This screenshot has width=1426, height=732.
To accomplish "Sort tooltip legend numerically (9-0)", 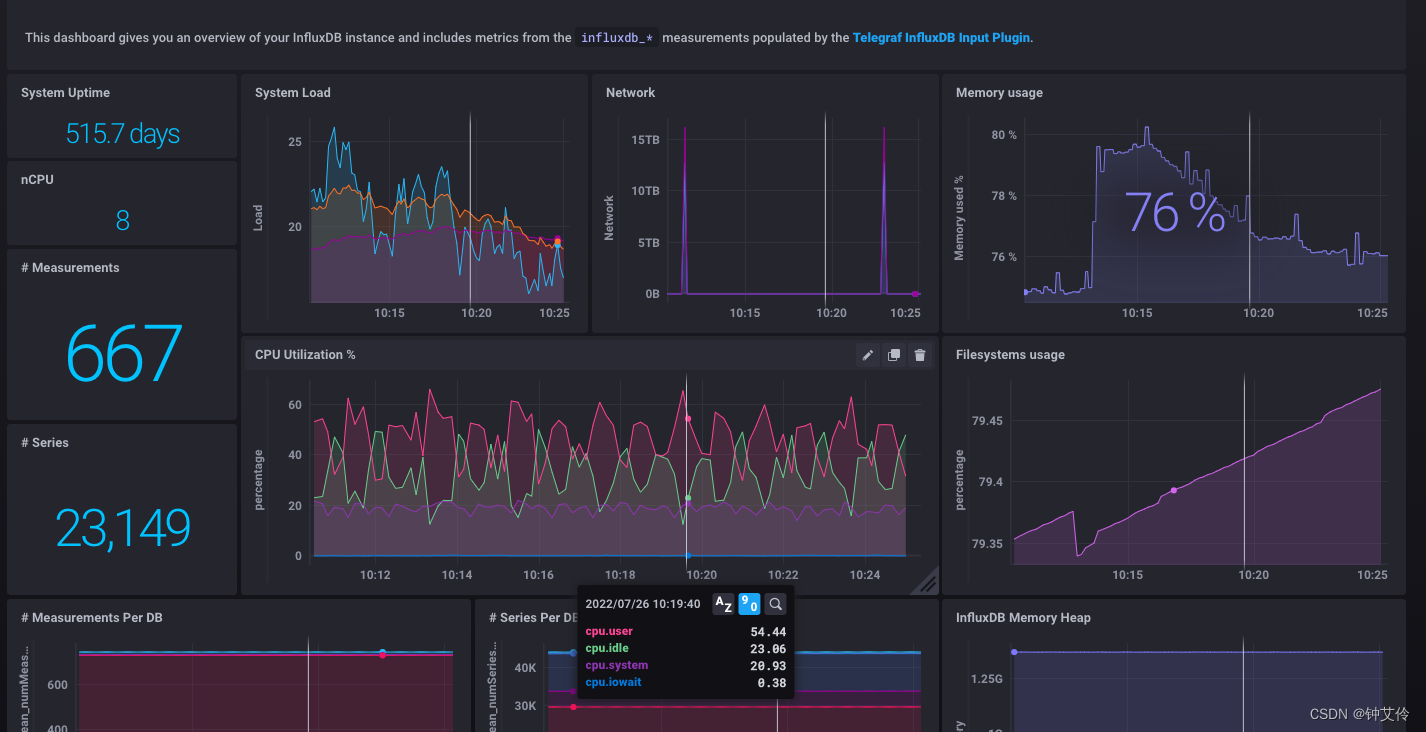I will [x=749, y=604].
